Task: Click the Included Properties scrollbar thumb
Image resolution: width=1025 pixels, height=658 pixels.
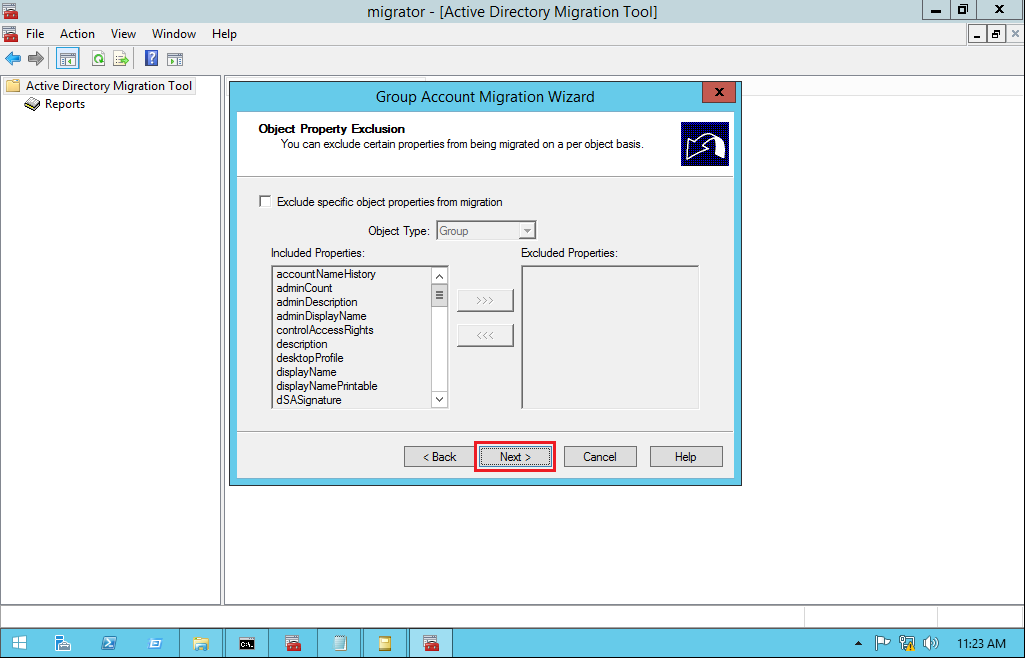Action: 439,295
